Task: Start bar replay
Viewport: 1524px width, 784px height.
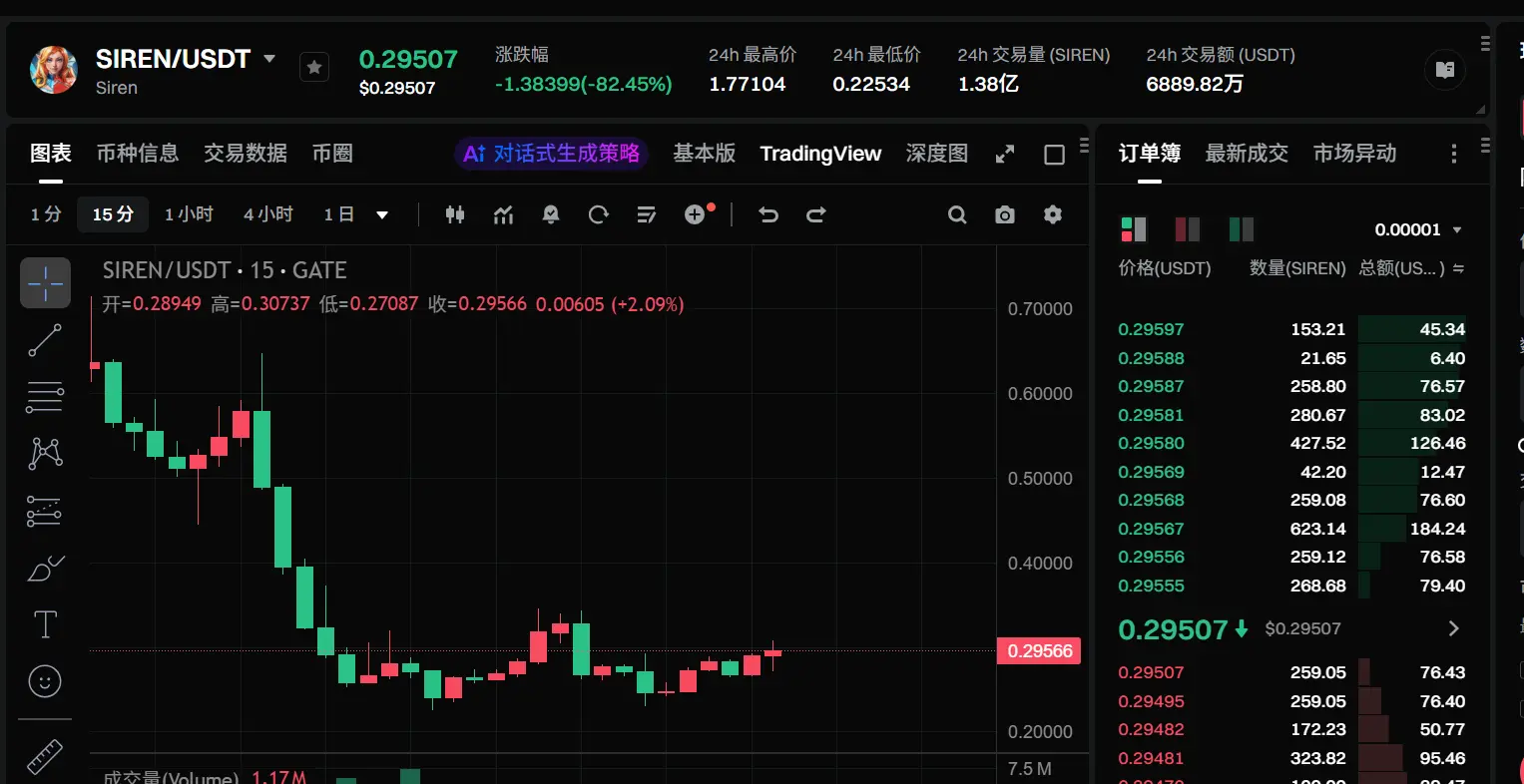Action: point(599,214)
